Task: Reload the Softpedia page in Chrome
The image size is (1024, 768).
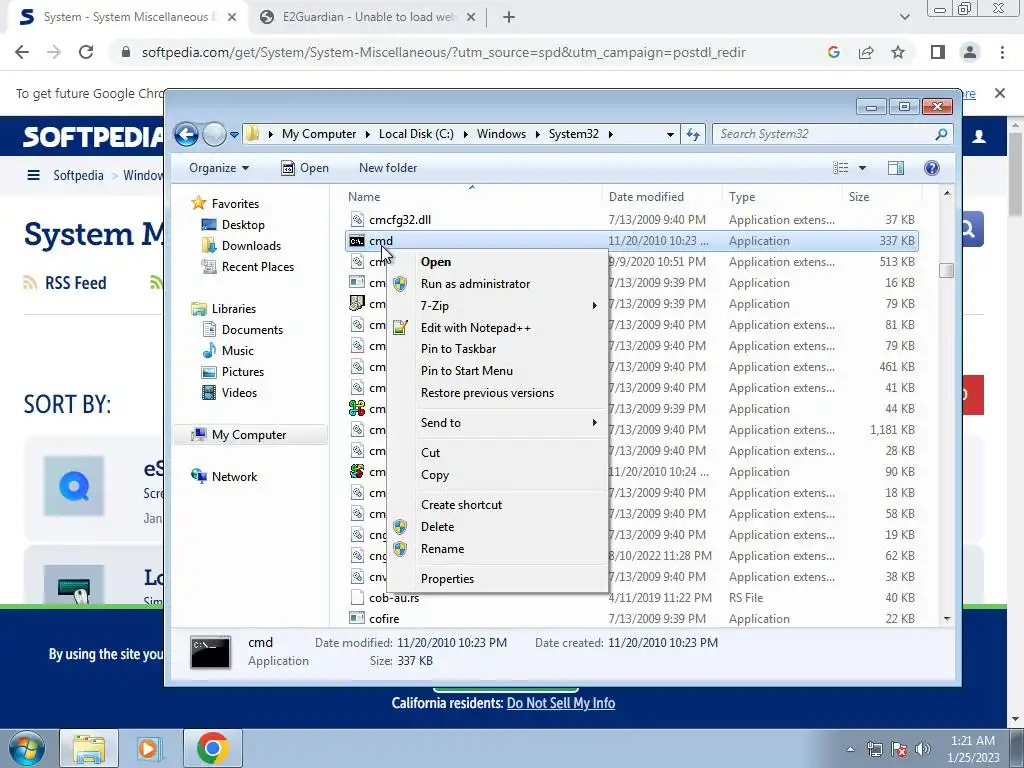Action: coord(86,53)
